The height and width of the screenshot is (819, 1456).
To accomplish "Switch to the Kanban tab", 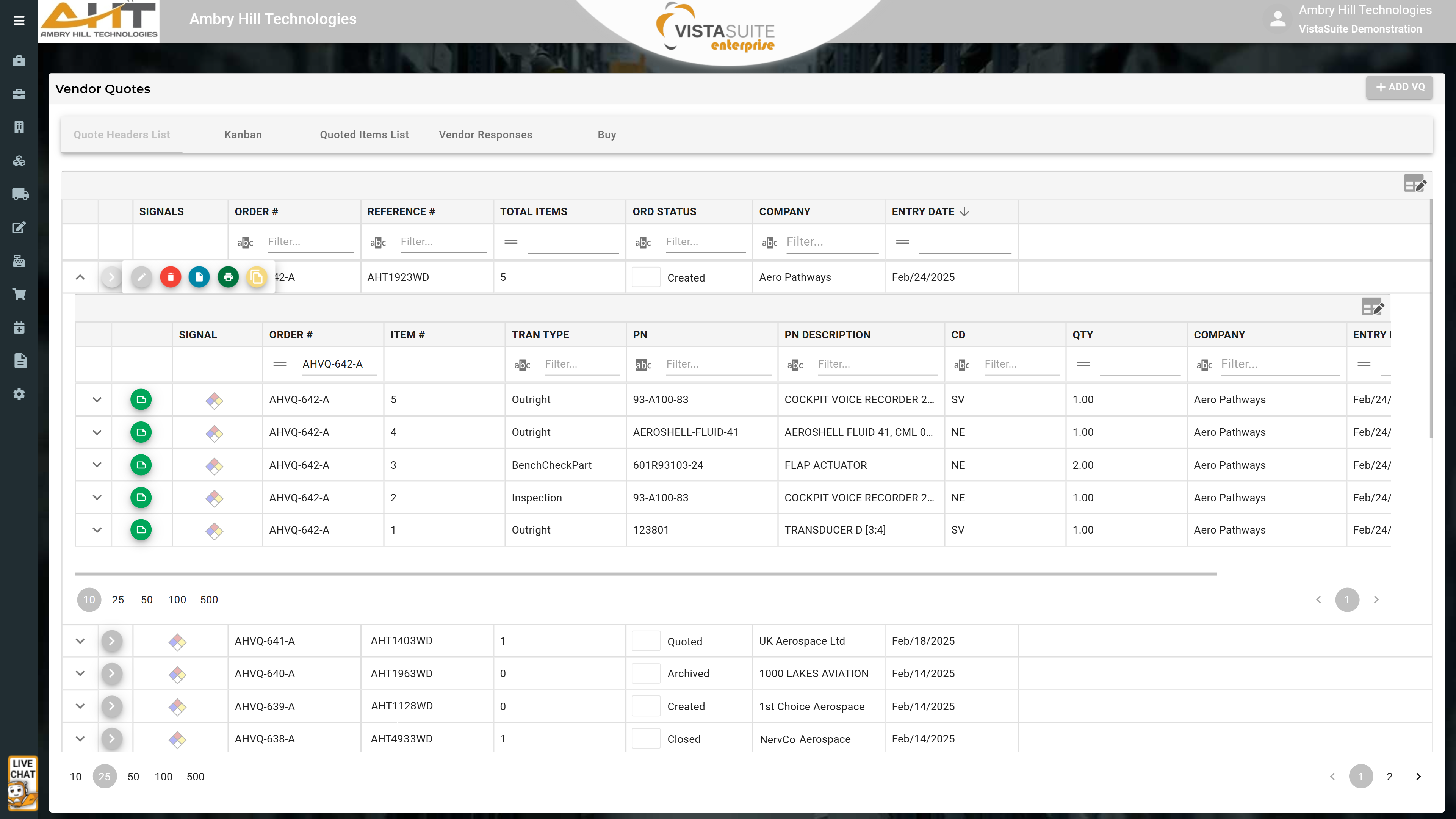I will 243,135.
